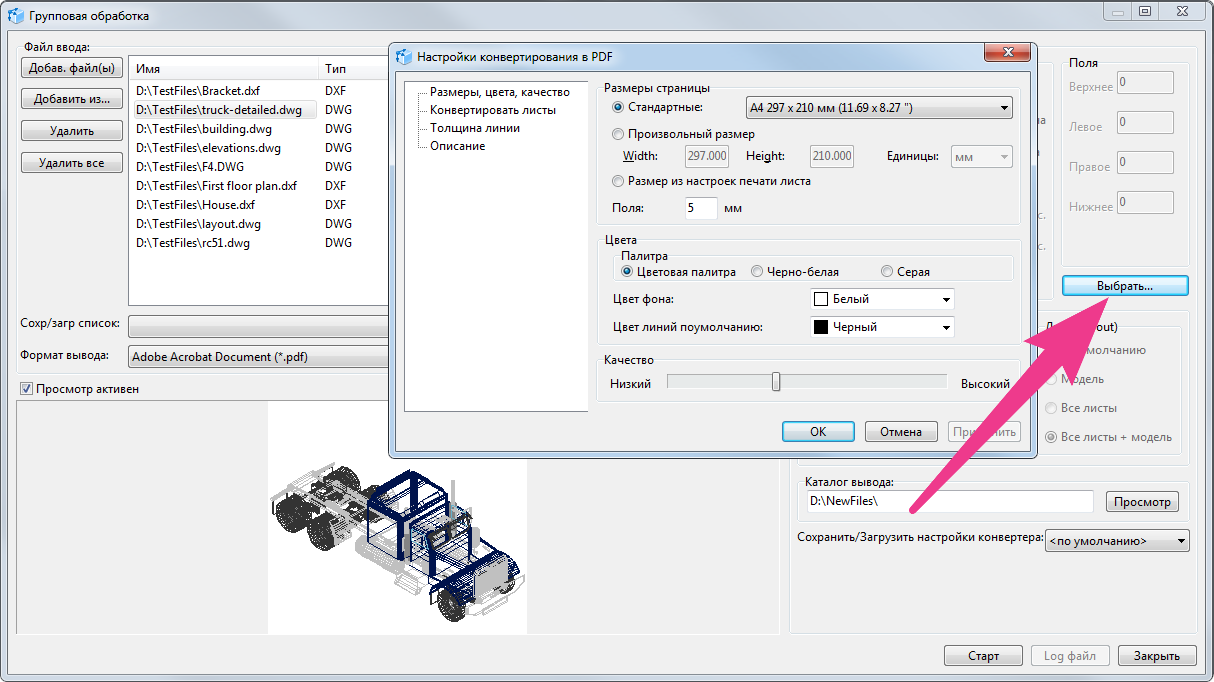Click the Добавить из... button
This screenshot has height=682, width=1214.
coord(71,99)
